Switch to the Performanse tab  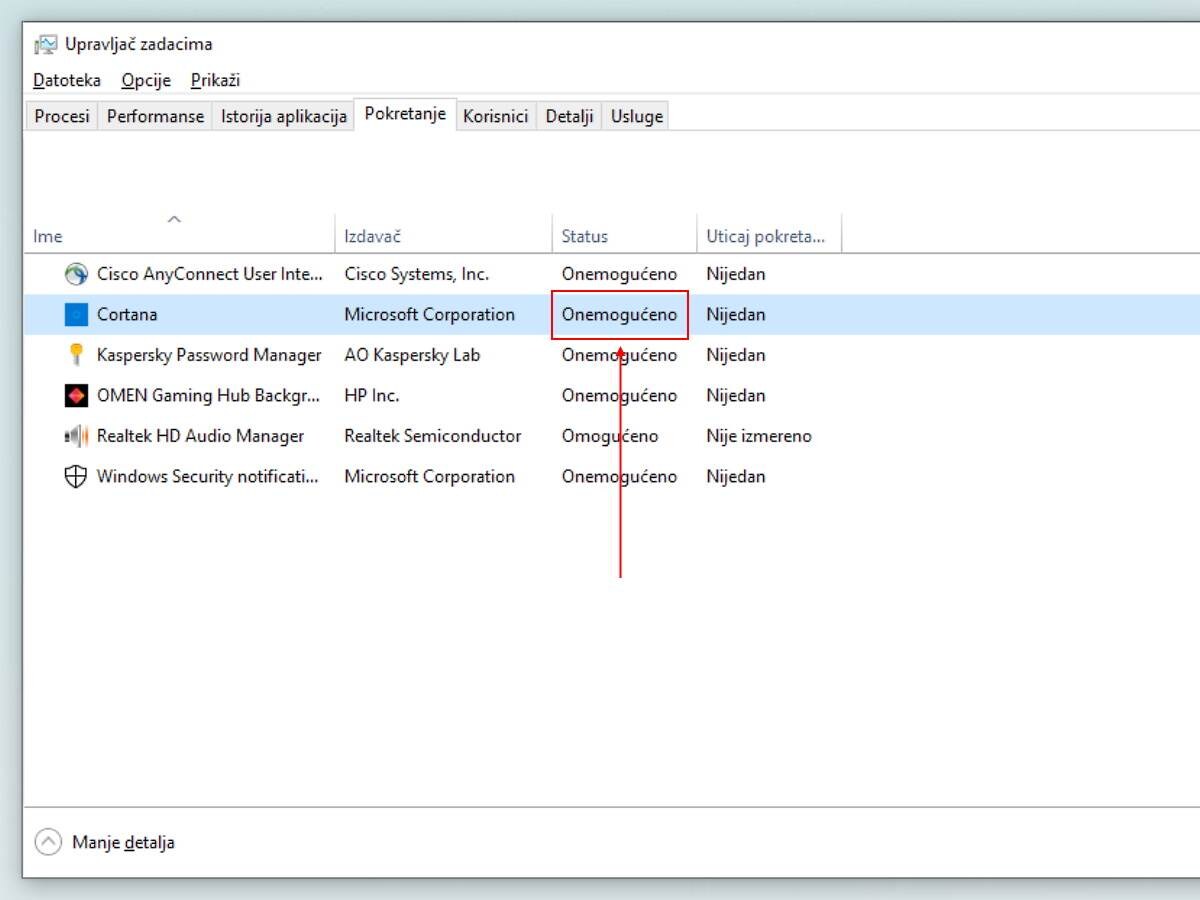click(x=154, y=115)
